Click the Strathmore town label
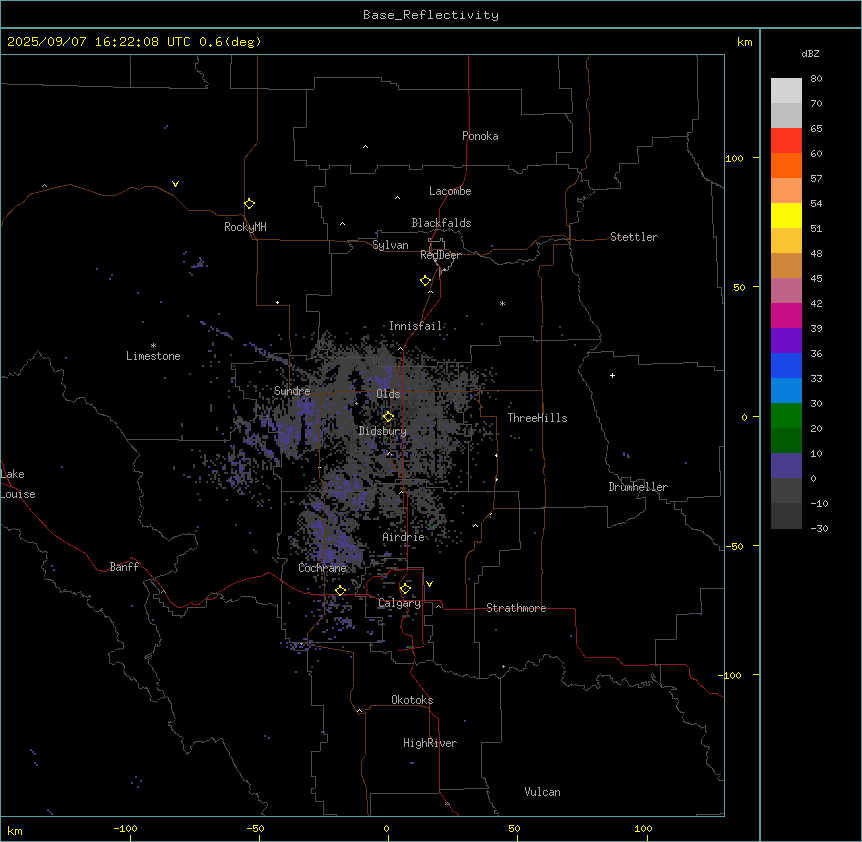Image resolution: width=862 pixels, height=842 pixels. (516, 608)
